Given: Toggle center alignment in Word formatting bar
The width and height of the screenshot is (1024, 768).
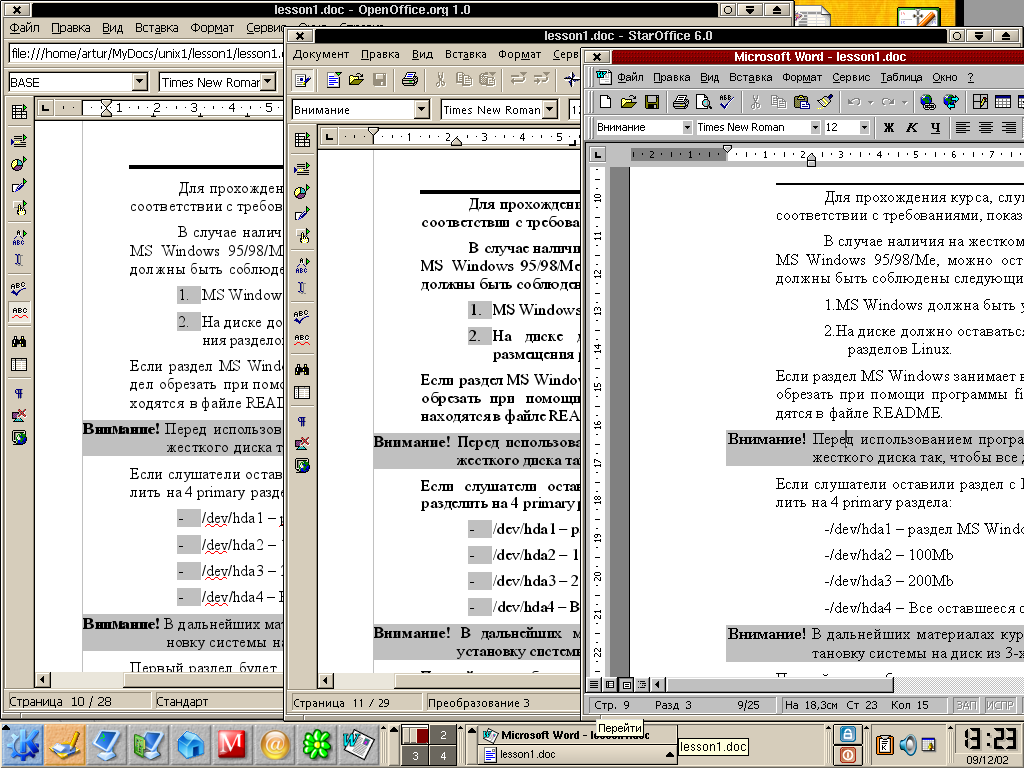Looking at the screenshot, I should (x=985, y=127).
